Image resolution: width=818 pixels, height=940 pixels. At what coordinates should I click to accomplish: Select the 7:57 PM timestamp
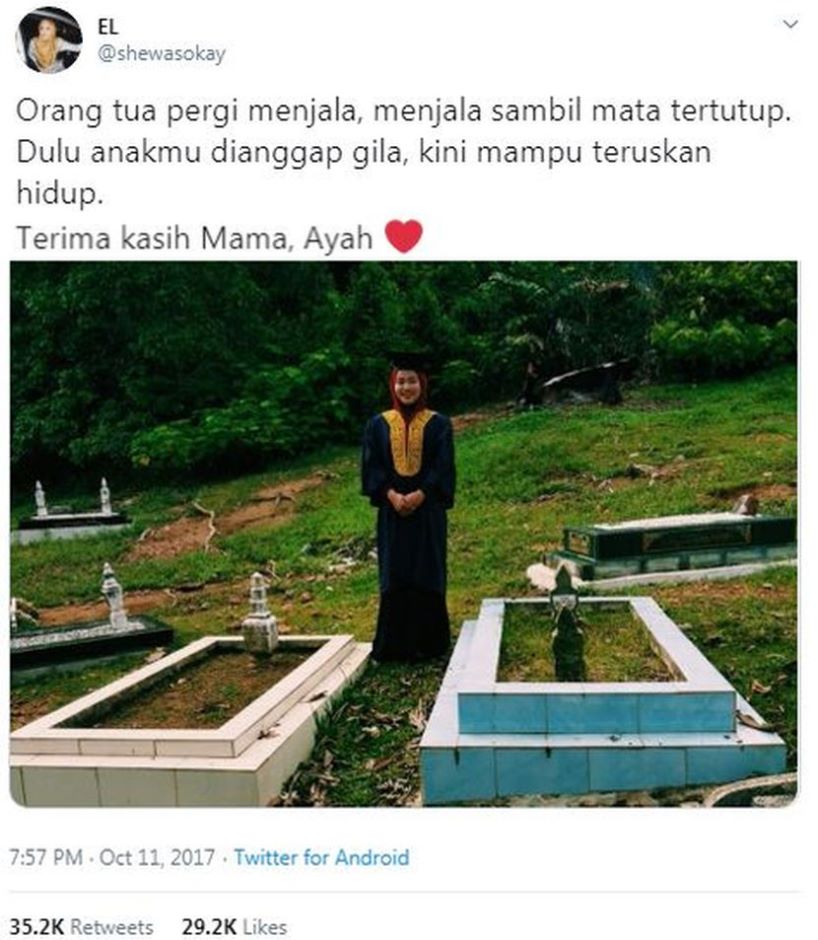[x=46, y=857]
